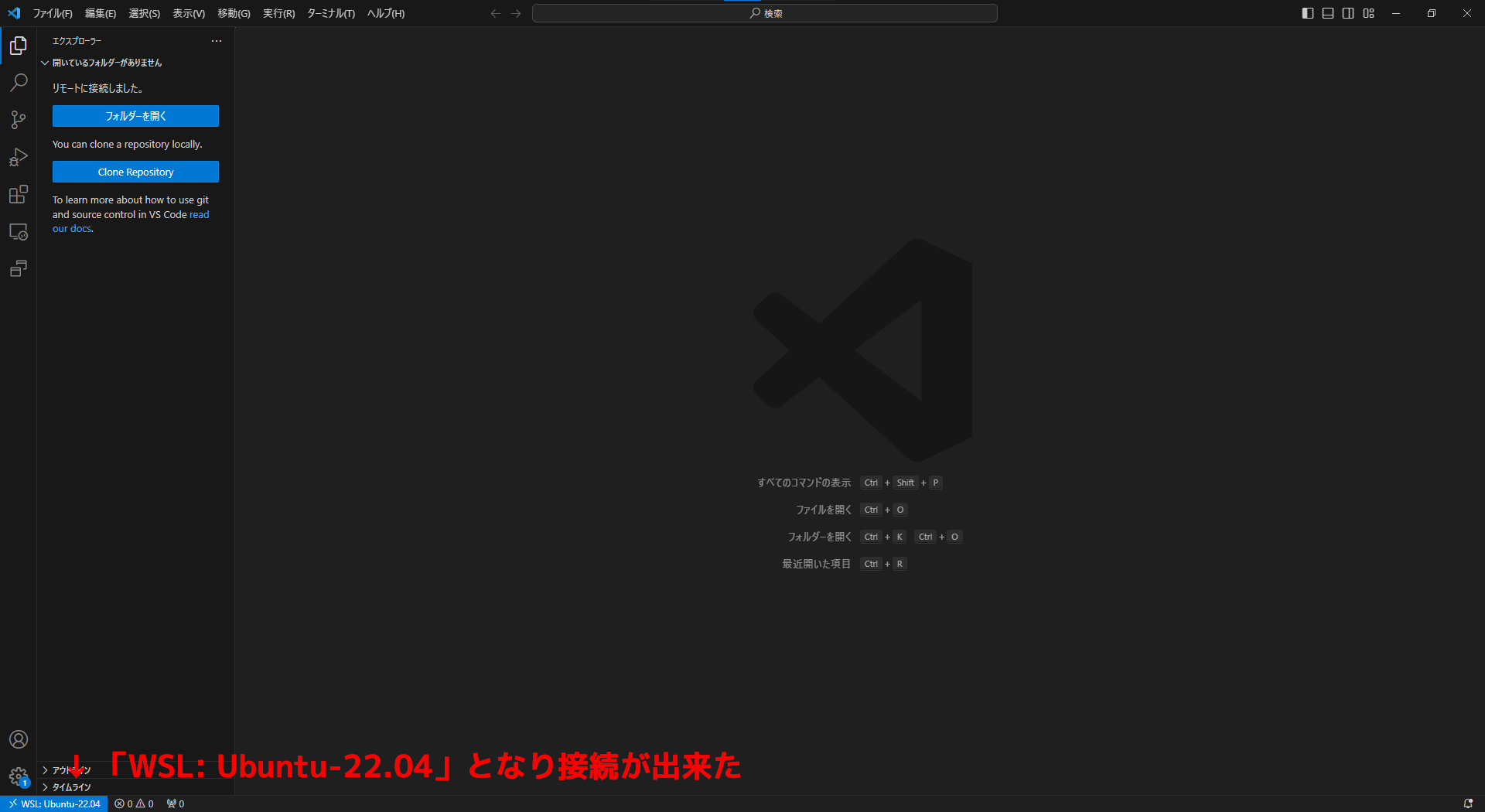Open the Source Control view

point(18,120)
